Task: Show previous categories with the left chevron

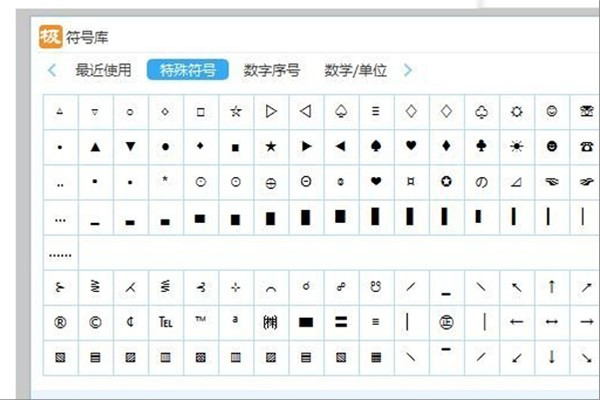Action: point(52,70)
